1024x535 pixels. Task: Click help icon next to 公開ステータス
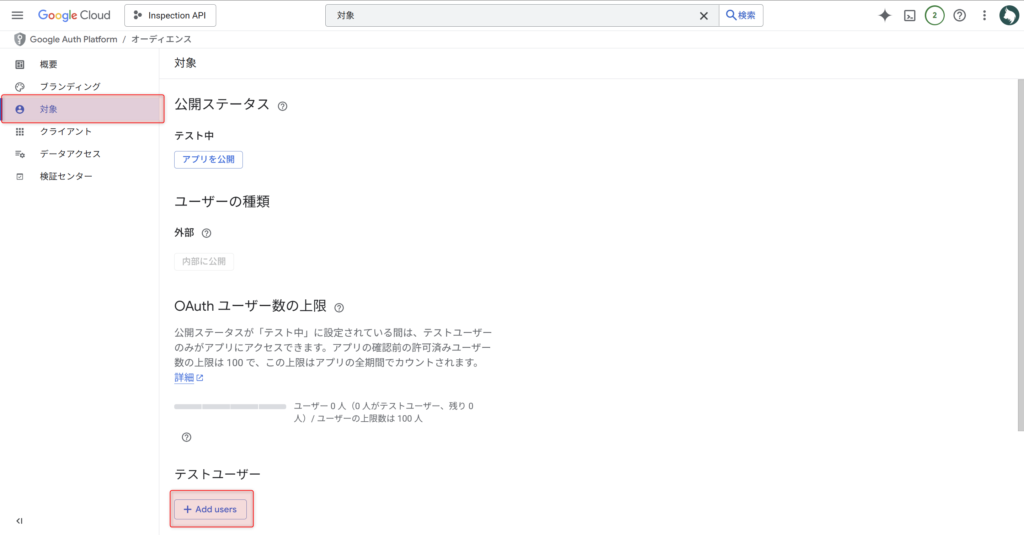(x=282, y=106)
